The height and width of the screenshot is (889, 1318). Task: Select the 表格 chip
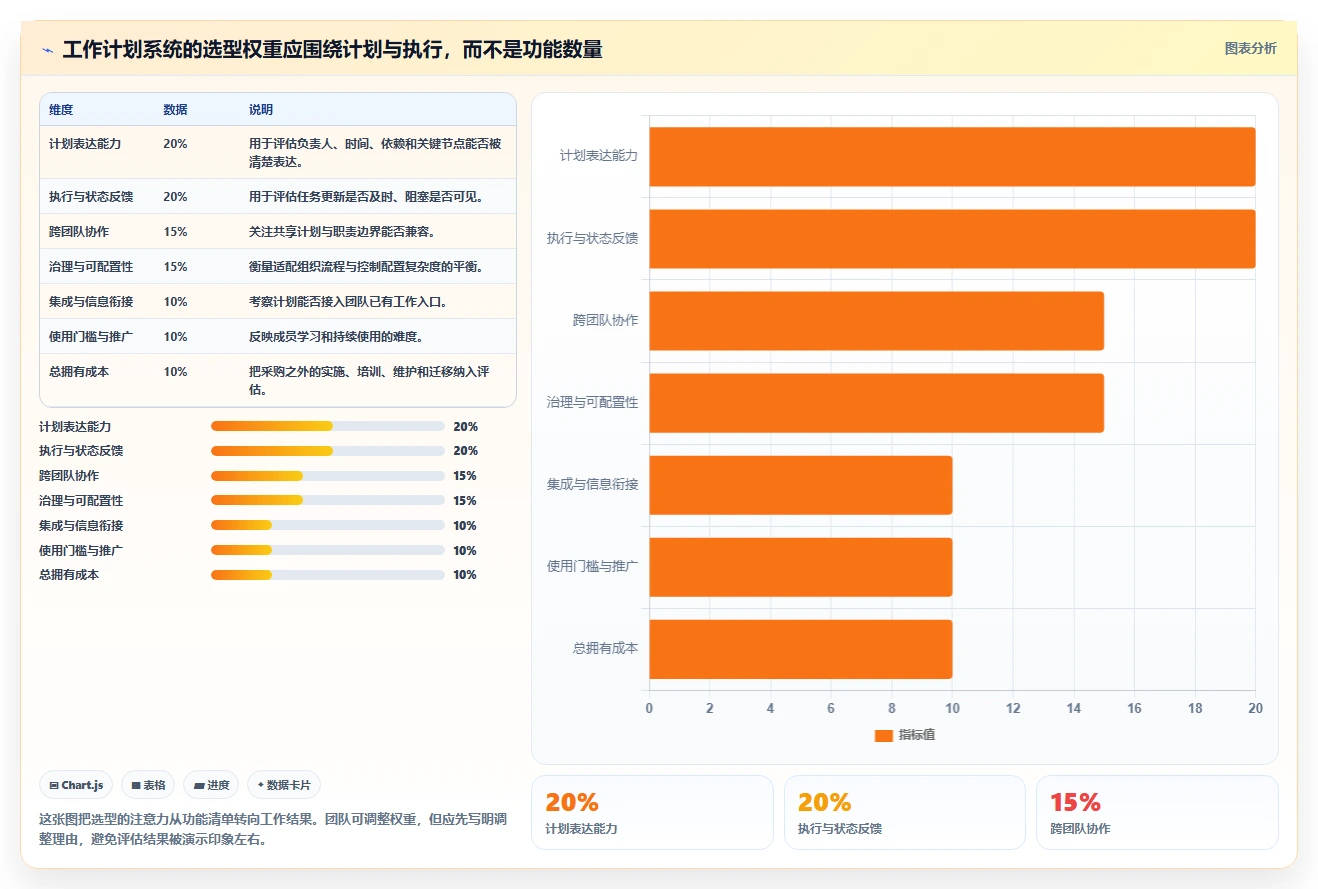point(148,785)
